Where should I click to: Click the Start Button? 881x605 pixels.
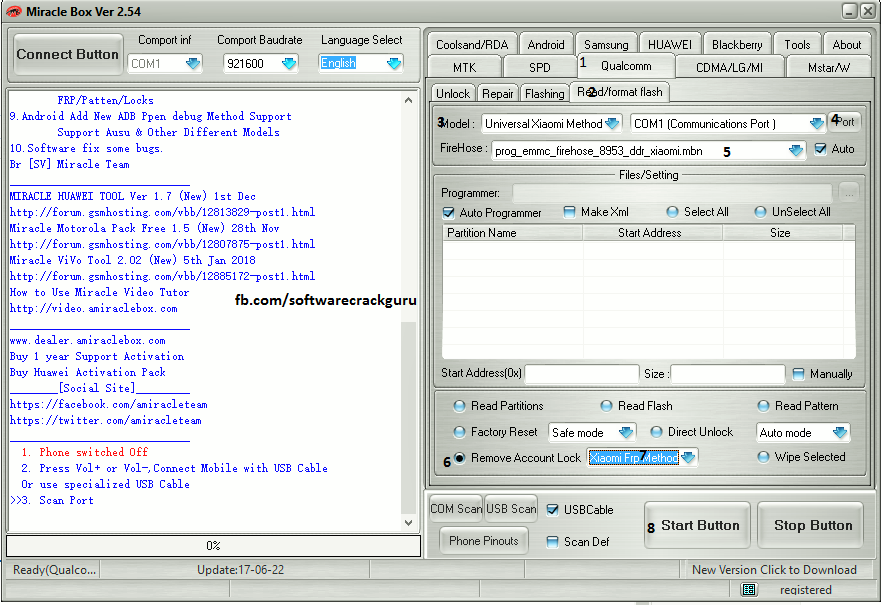pyautogui.click(x=697, y=525)
